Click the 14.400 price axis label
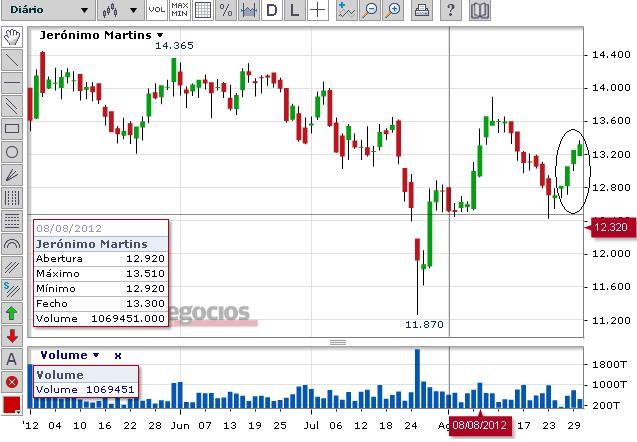The image size is (637, 442). click(611, 54)
